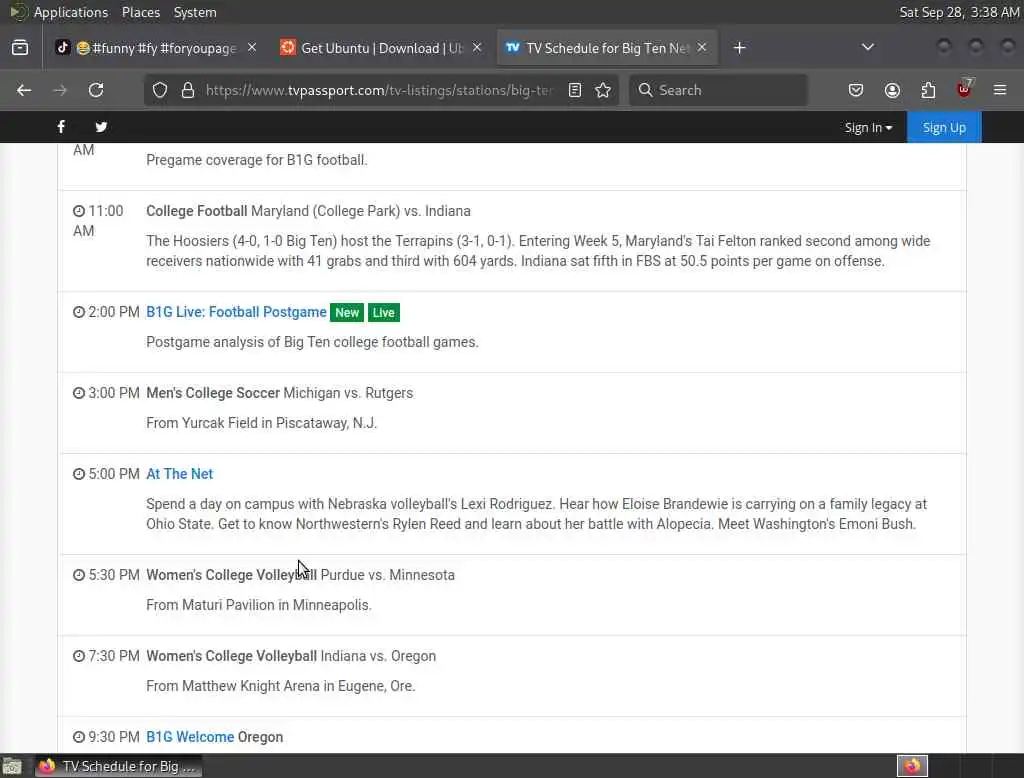
Task: Click the 3:00 PM time entry
Action: point(106,393)
